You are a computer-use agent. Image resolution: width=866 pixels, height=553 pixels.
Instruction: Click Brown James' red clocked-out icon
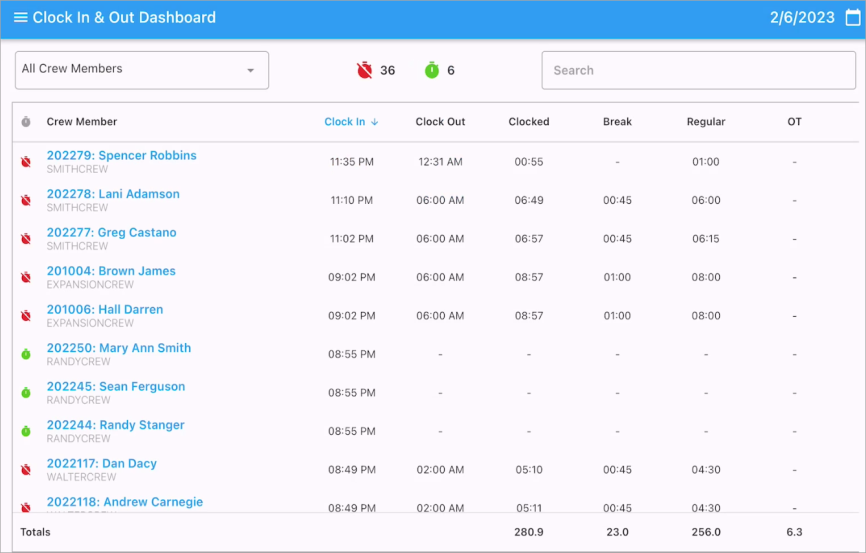click(x=26, y=277)
